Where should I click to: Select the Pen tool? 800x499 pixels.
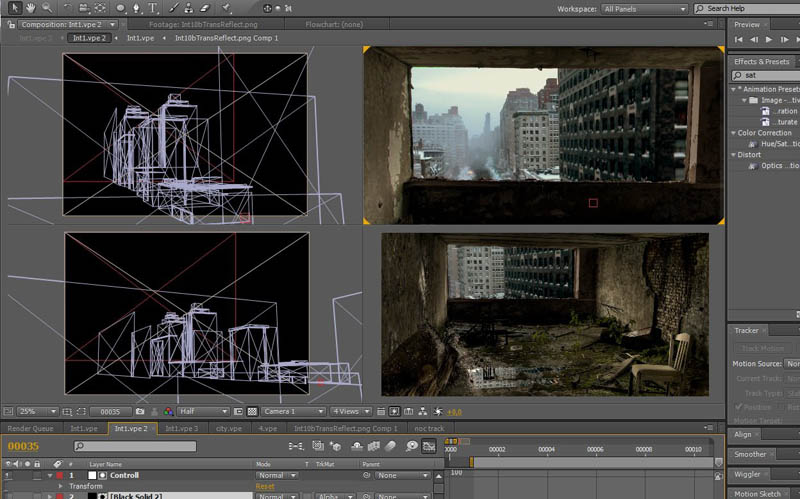coord(137,8)
